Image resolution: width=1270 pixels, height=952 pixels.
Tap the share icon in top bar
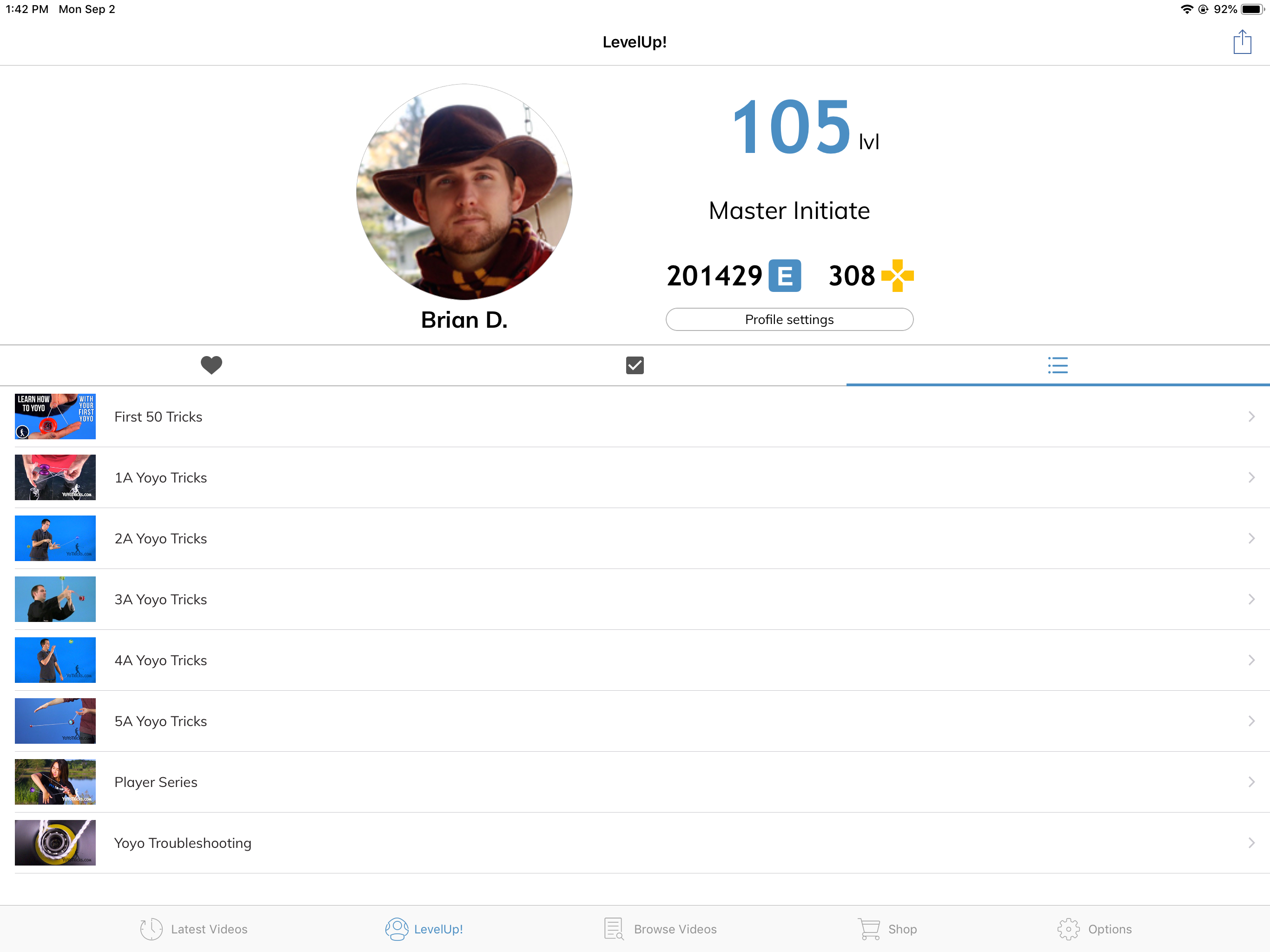(1242, 42)
